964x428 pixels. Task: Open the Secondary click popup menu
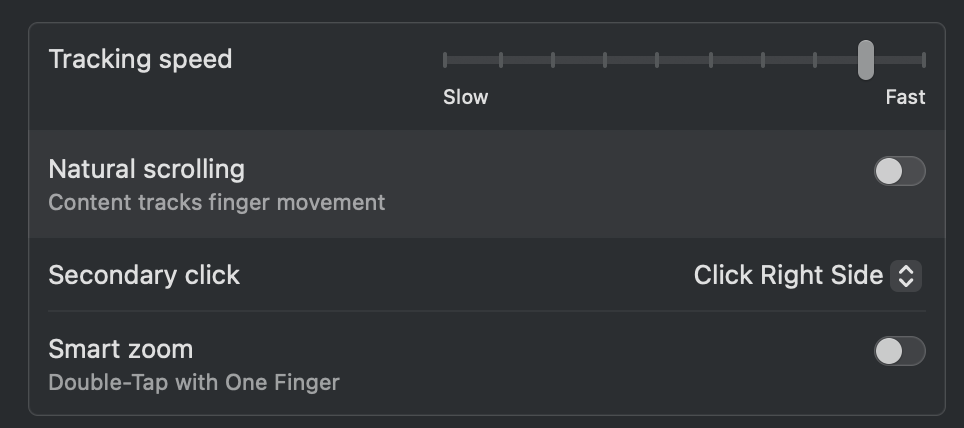807,275
